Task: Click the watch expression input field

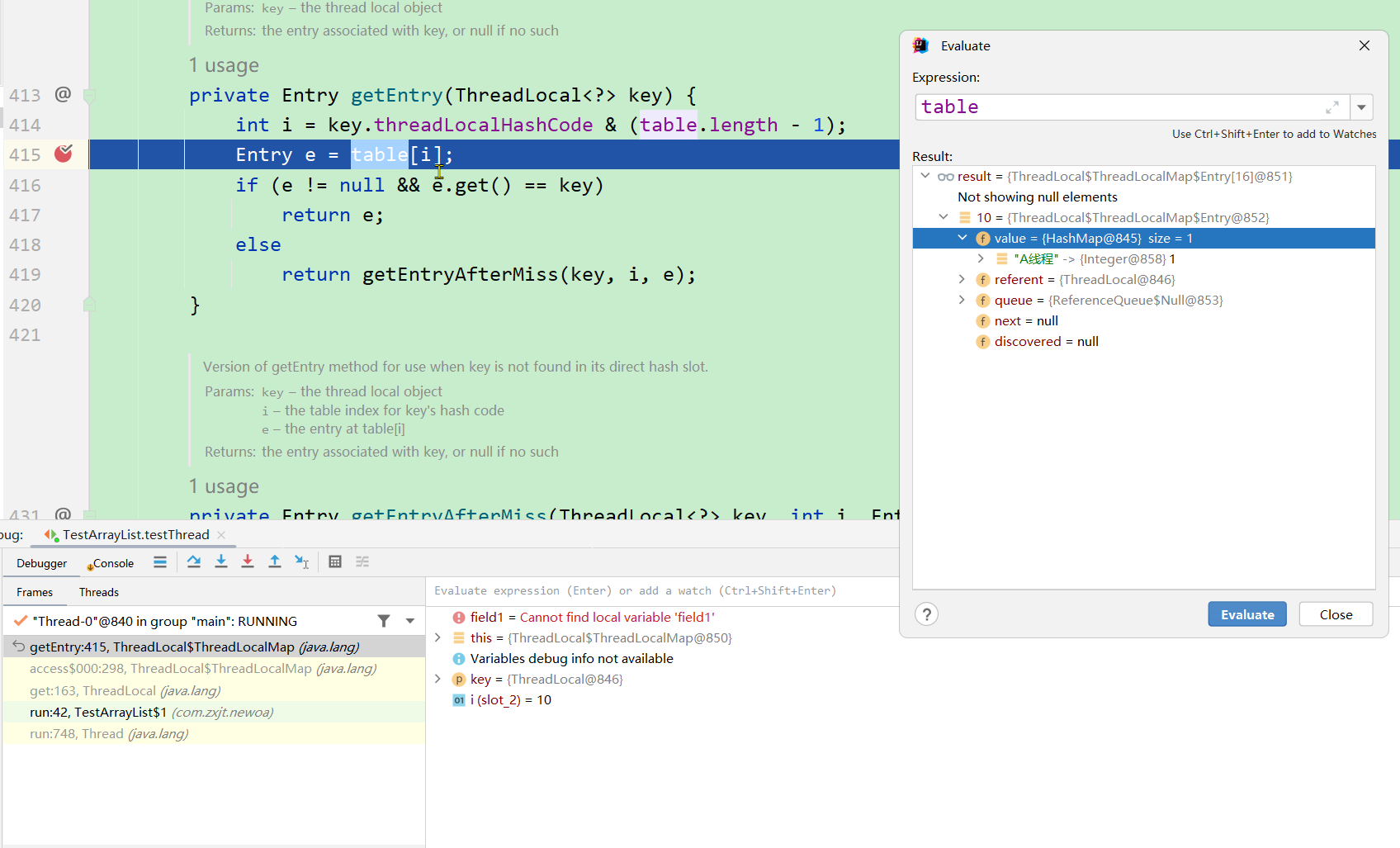Action: tap(663, 591)
